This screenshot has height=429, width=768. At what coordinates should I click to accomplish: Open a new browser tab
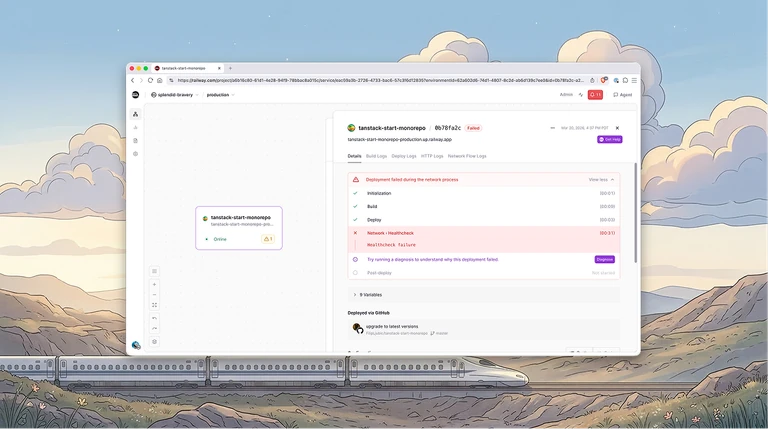point(230,69)
